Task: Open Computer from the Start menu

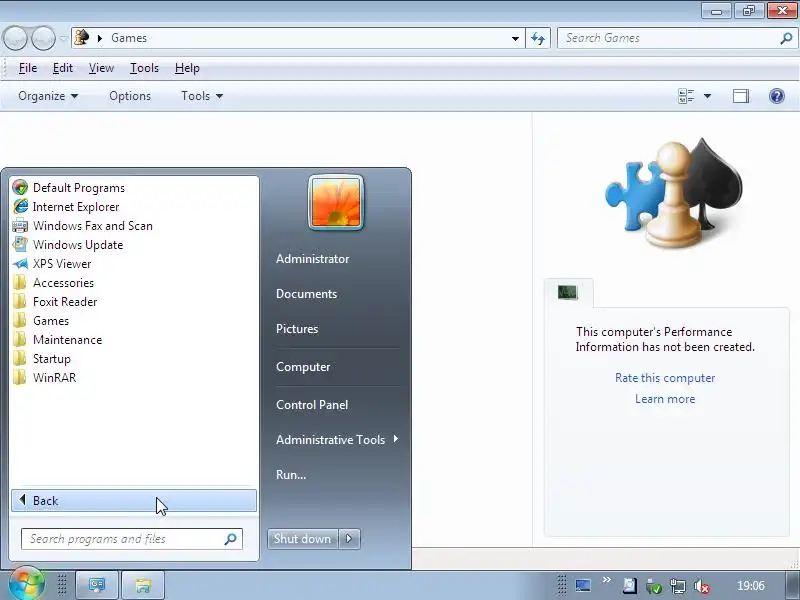Action: click(x=303, y=367)
